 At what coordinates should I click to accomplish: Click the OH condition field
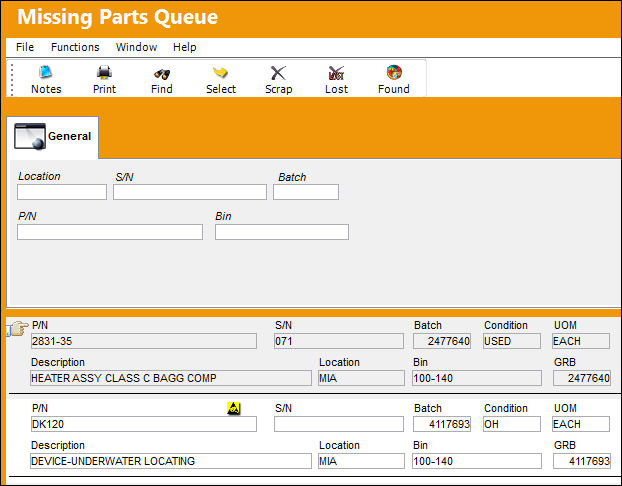pyautogui.click(x=512, y=424)
